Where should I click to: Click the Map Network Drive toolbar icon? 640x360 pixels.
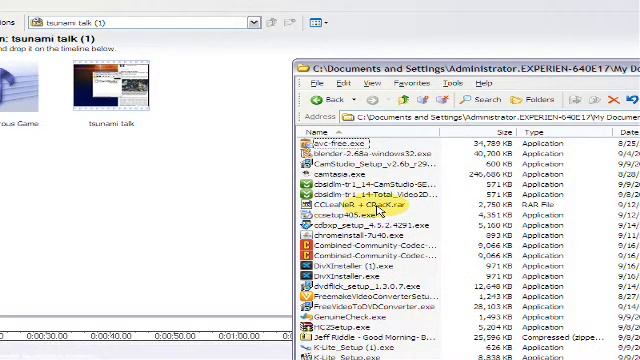[x=422, y=100]
